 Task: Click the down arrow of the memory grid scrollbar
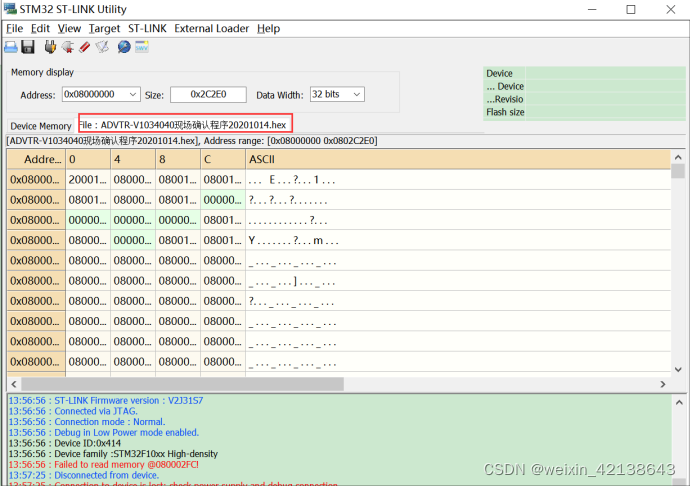click(x=678, y=369)
